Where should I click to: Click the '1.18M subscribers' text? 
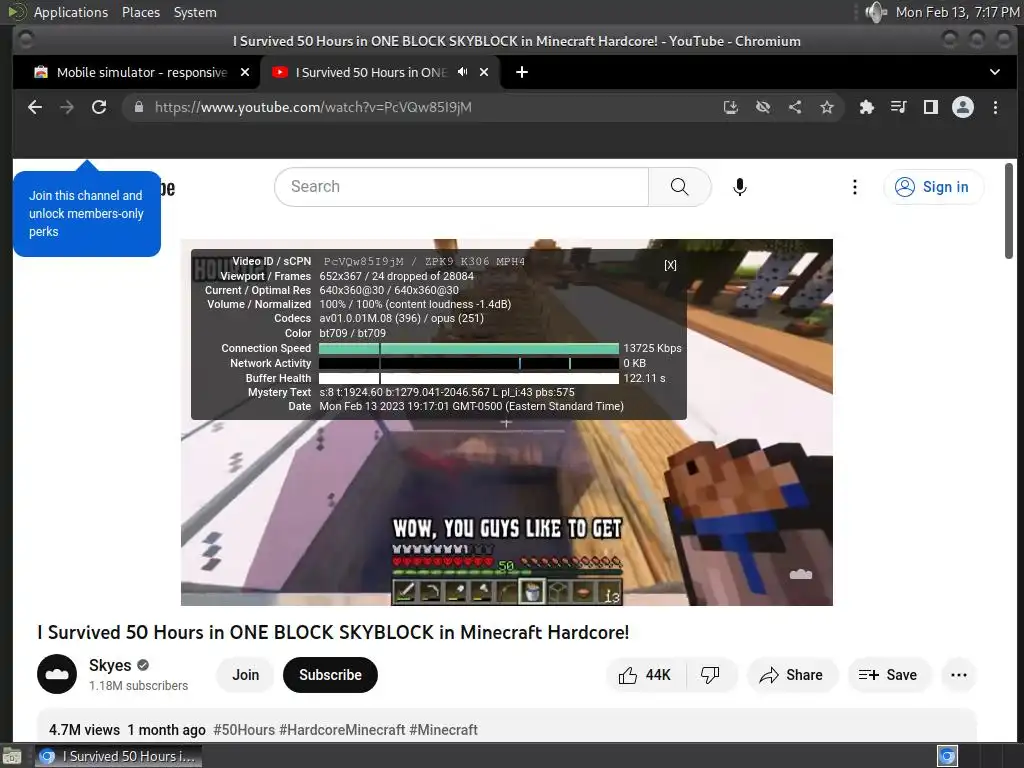(x=138, y=685)
